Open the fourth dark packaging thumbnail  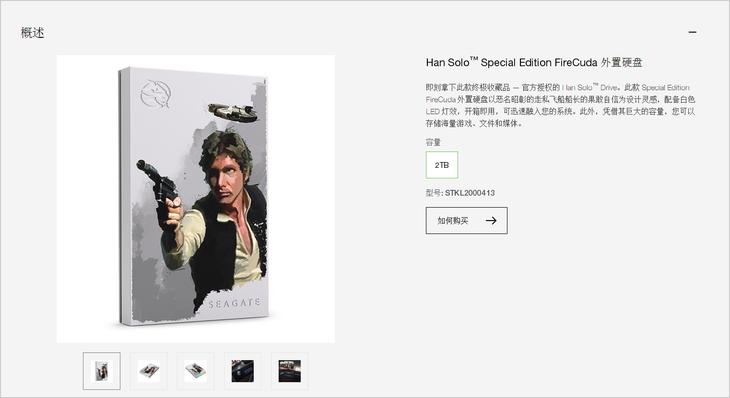[243, 371]
